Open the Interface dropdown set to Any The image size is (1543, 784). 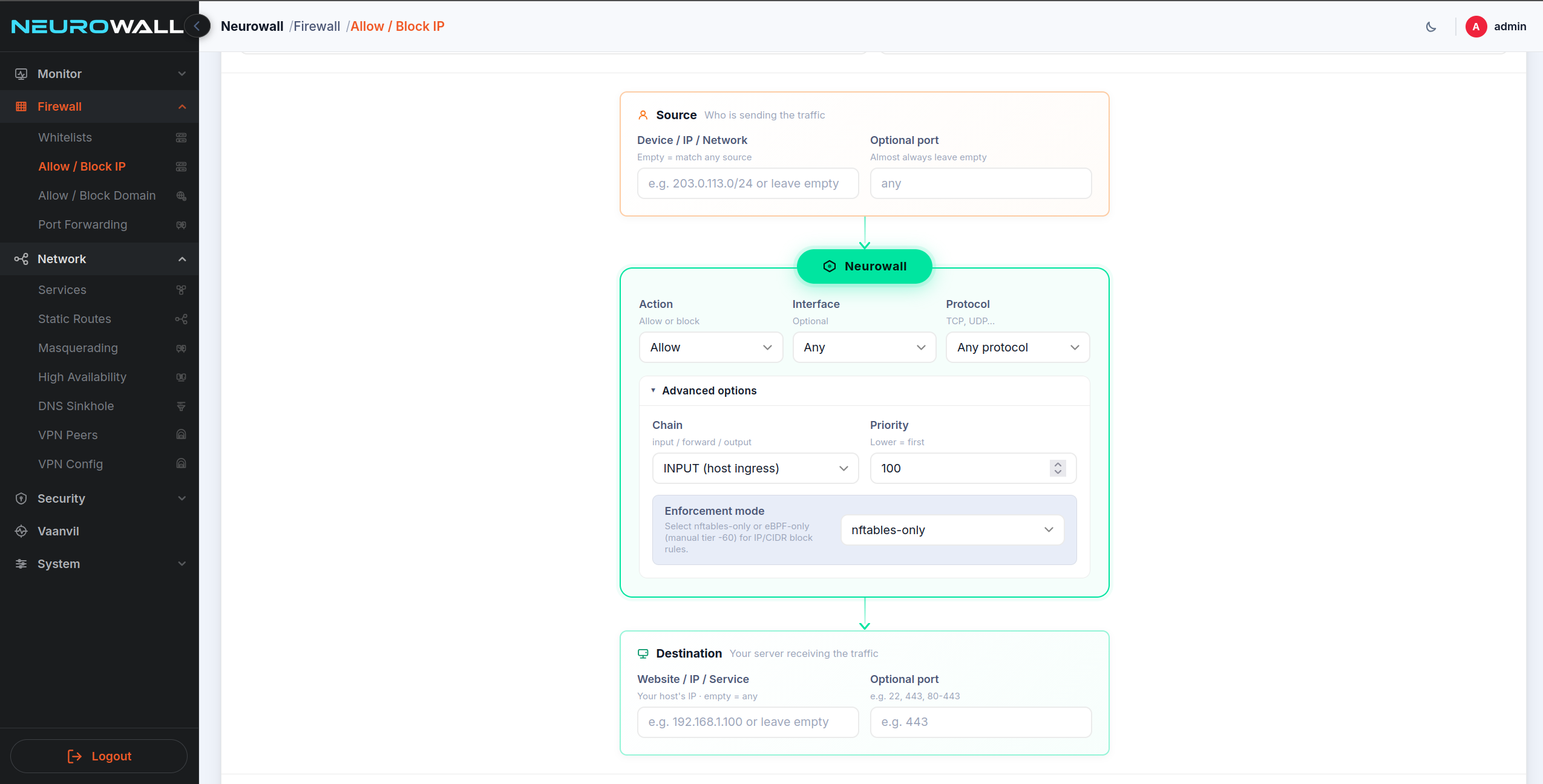coord(864,347)
